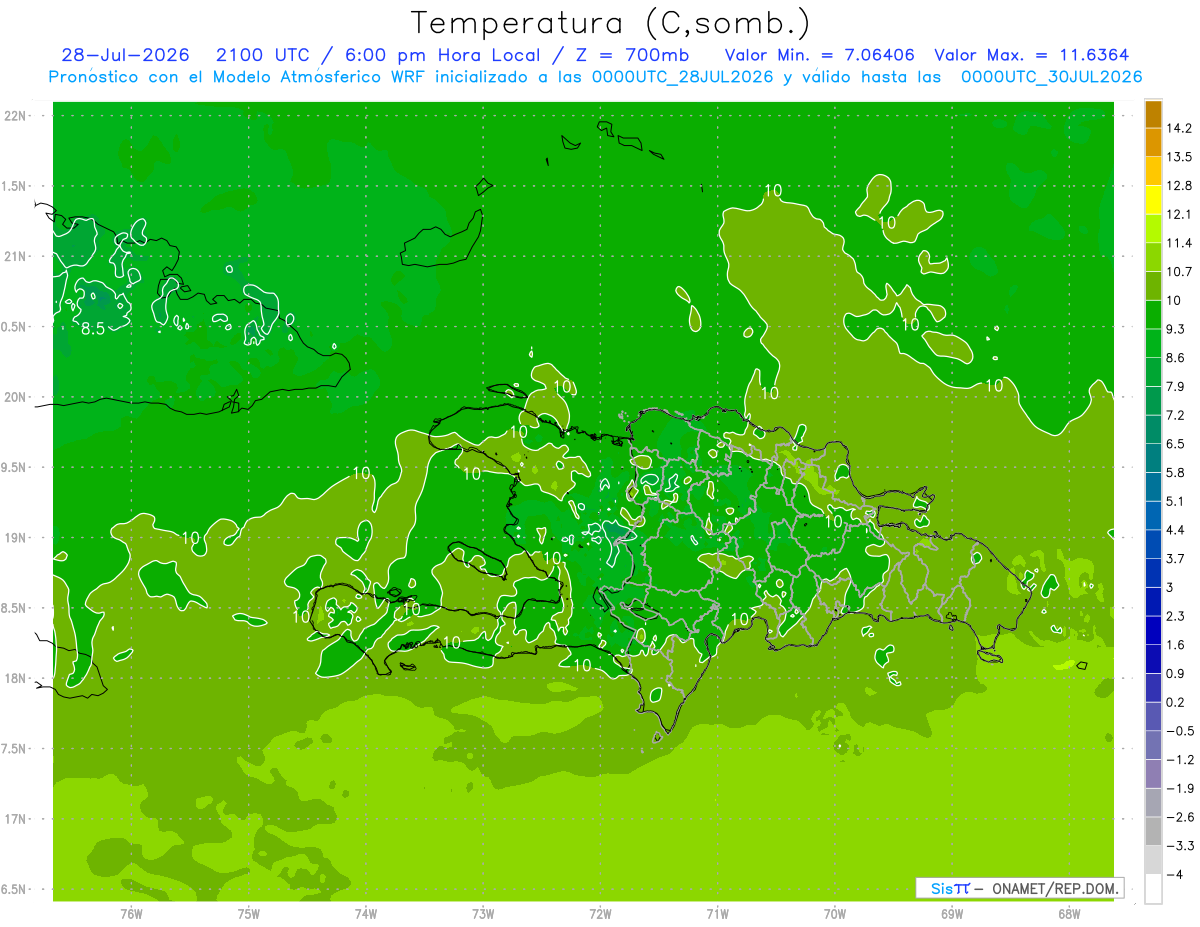Click the "74W" longitude axis label
The height and width of the screenshot is (927, 1200).
[366, 913]
